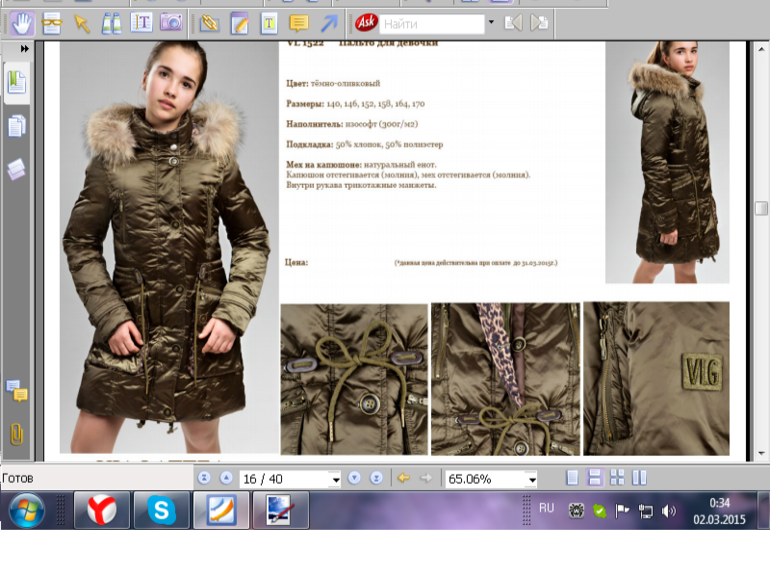
Task: Go to the previous page
Action: coord(225,478)
